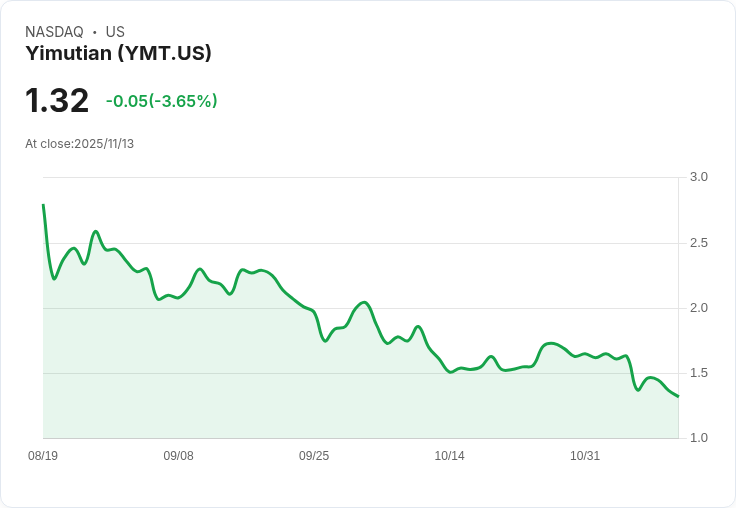Click the chart line's starting point at 08/19
This screenshot has width=736, height=508.
point(43,205)
